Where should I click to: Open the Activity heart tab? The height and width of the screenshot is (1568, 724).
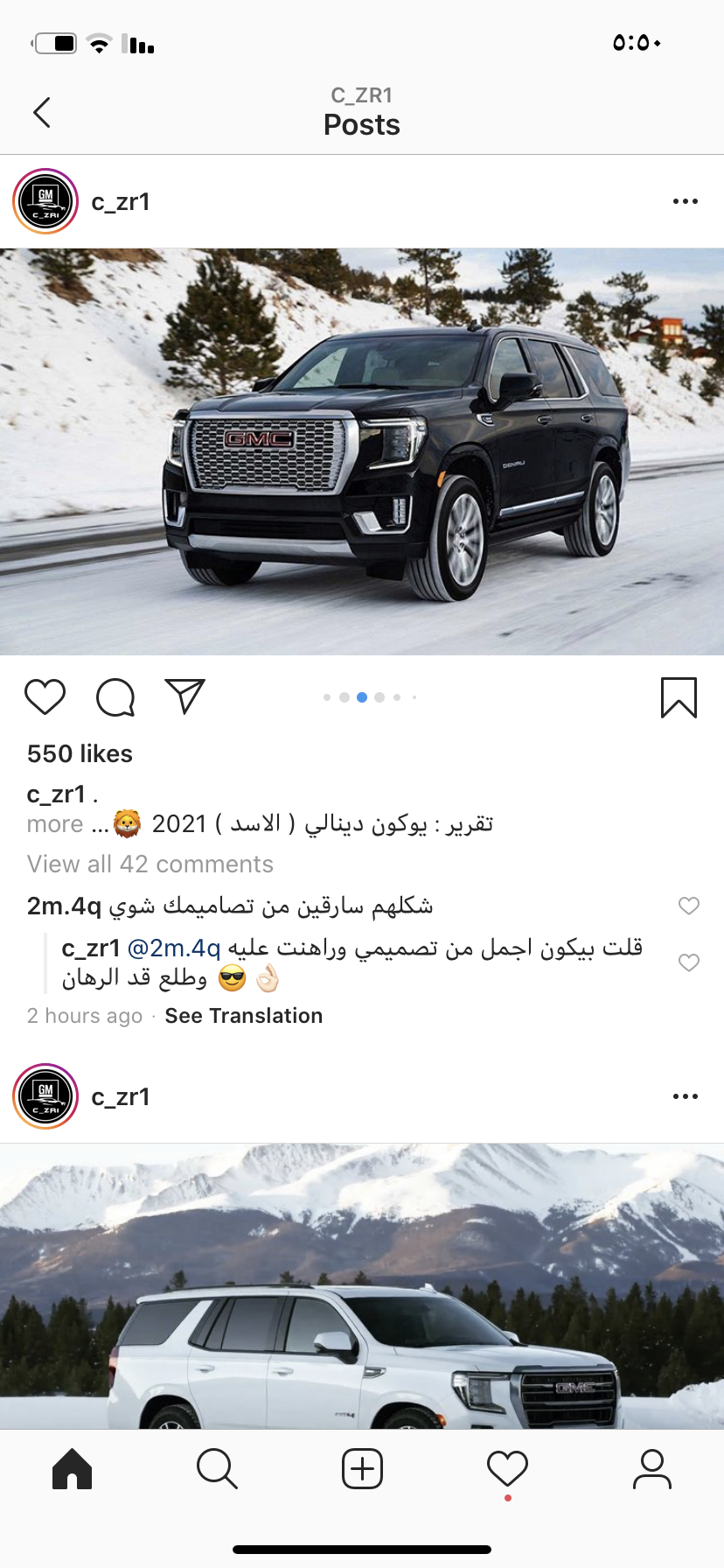pyautogui.click(x=507, y=1468)
